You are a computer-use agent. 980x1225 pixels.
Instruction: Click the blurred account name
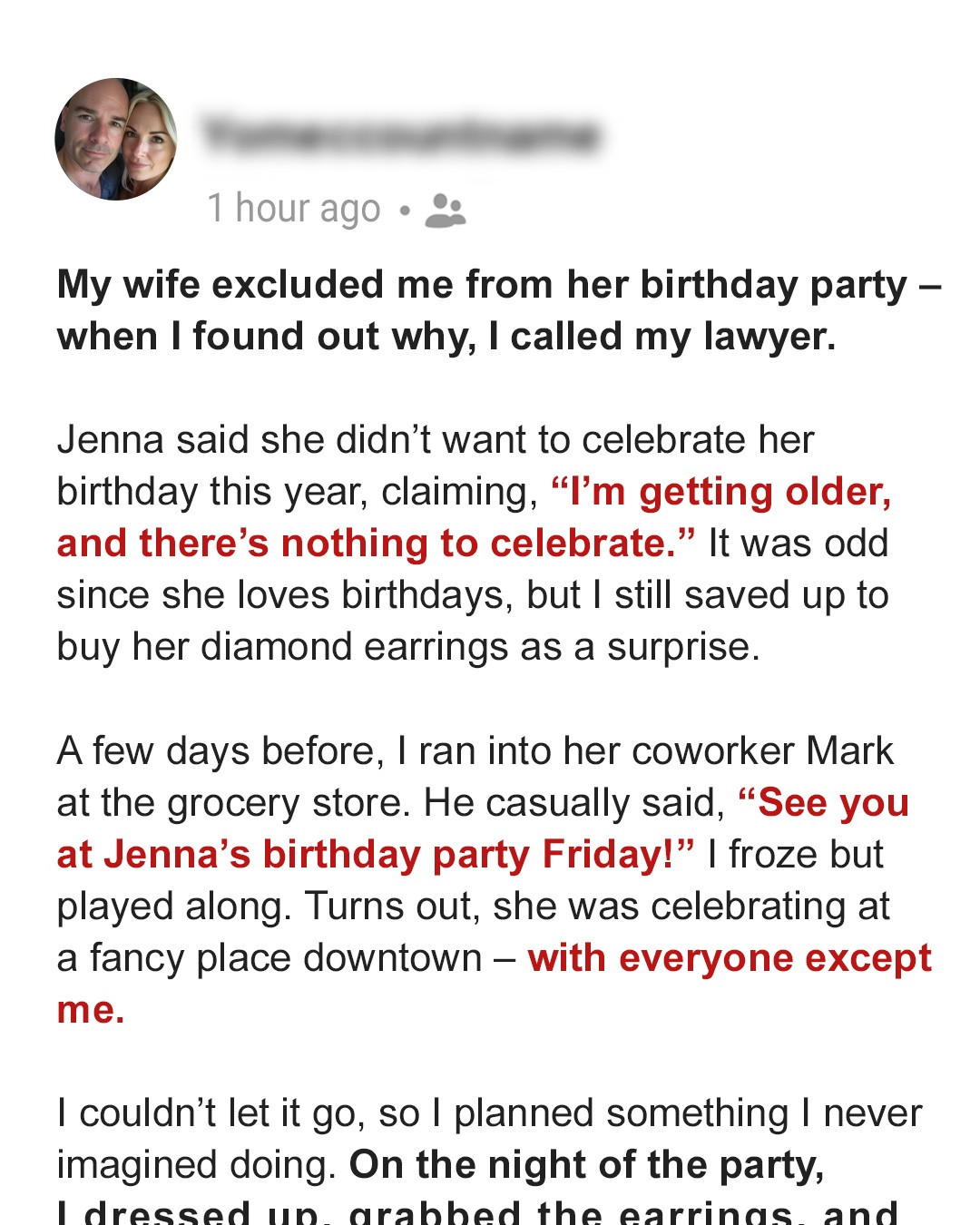[401, 136]
